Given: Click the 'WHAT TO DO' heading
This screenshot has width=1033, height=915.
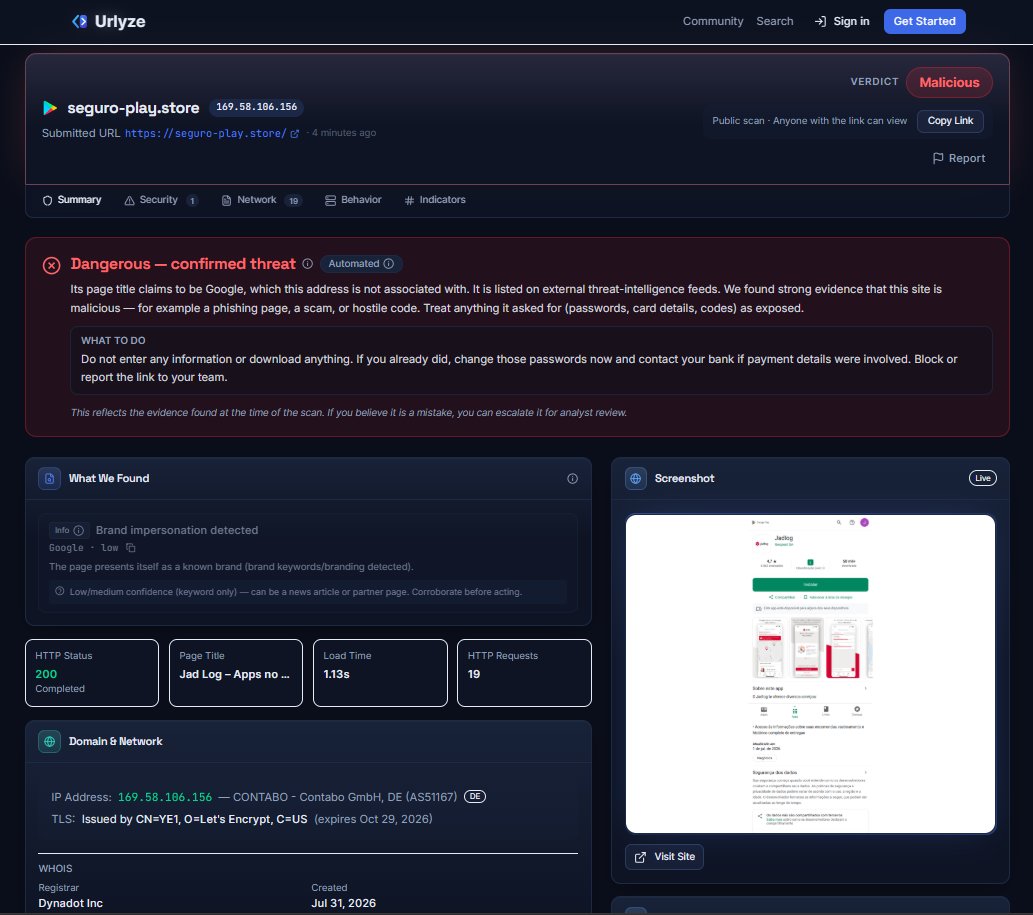Looking at the screenshot, I should click(113, 341).
